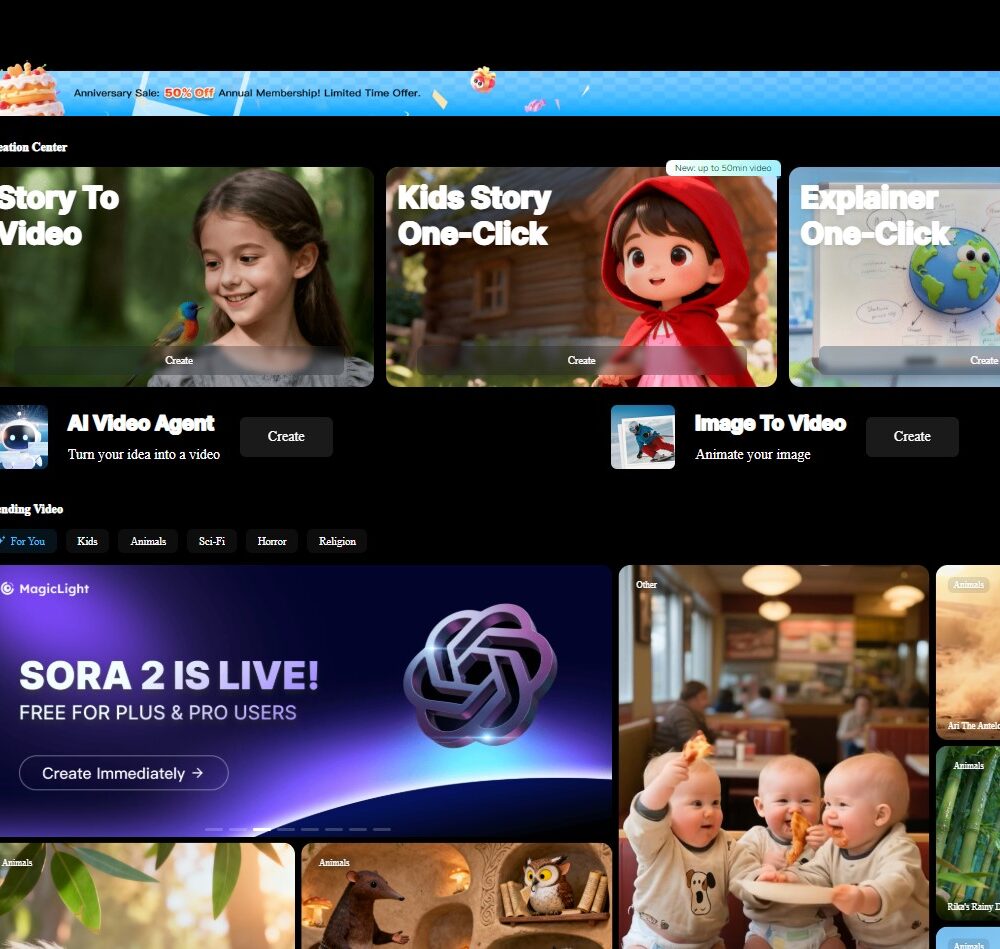Open the Sci-Fi category tab

(x=211, y=541)
